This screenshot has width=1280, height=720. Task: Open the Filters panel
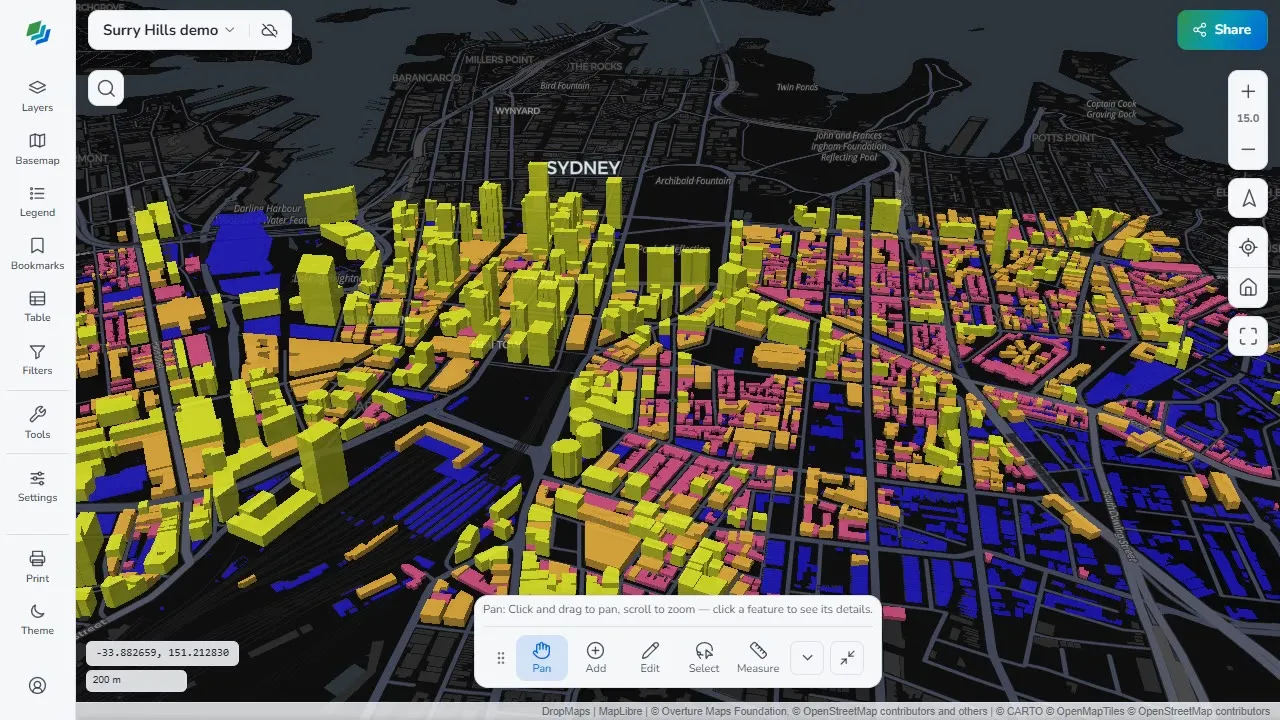37,359
